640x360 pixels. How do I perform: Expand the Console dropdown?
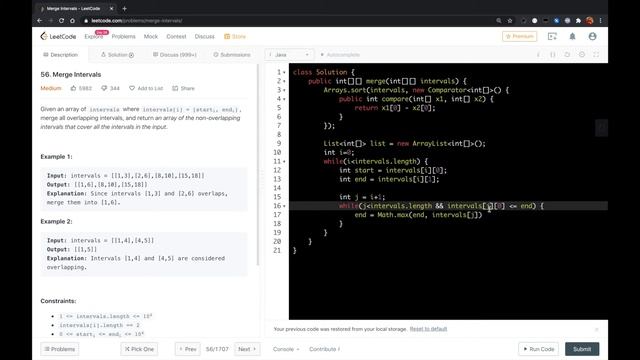point(286,349)
